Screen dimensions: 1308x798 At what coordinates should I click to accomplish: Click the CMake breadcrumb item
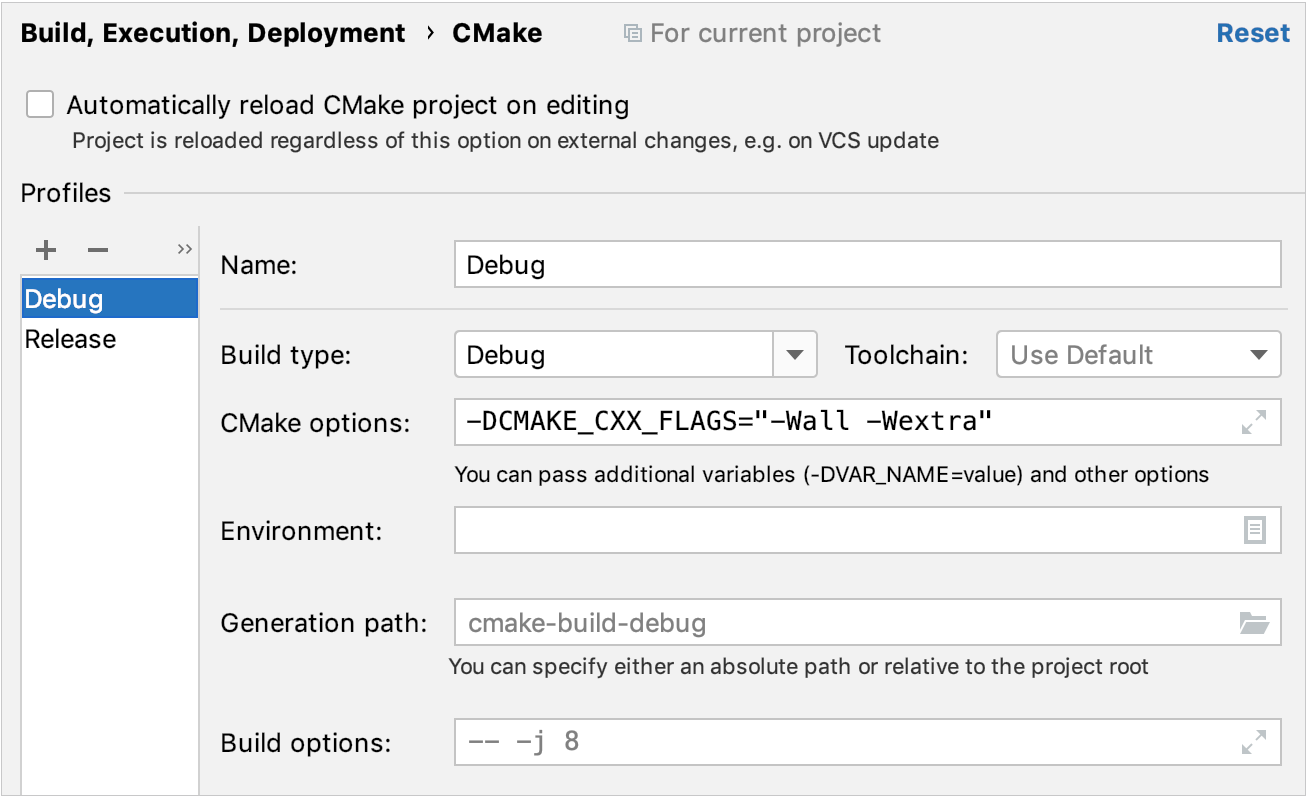(497, 32)
